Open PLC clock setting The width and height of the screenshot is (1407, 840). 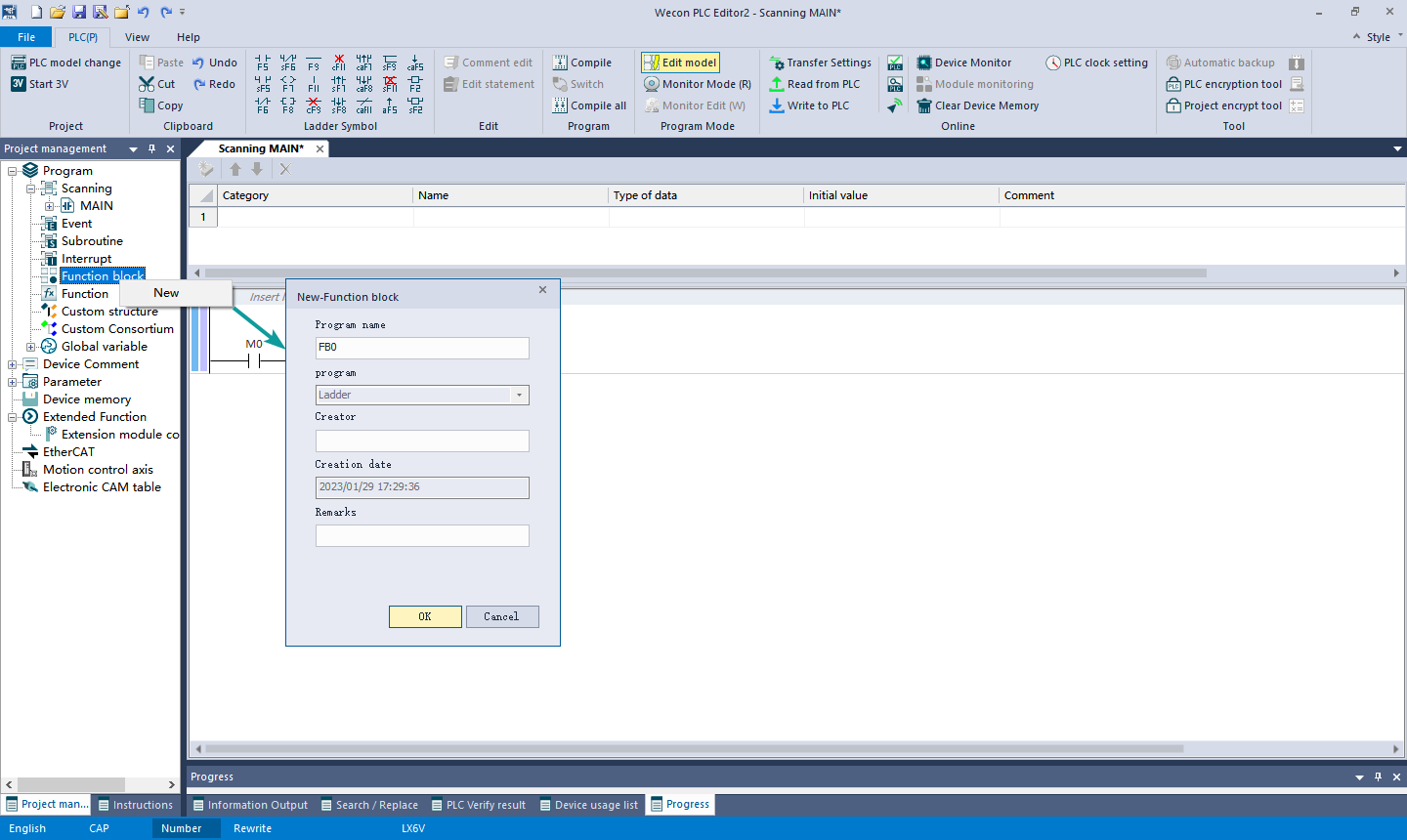[1096, 63]
